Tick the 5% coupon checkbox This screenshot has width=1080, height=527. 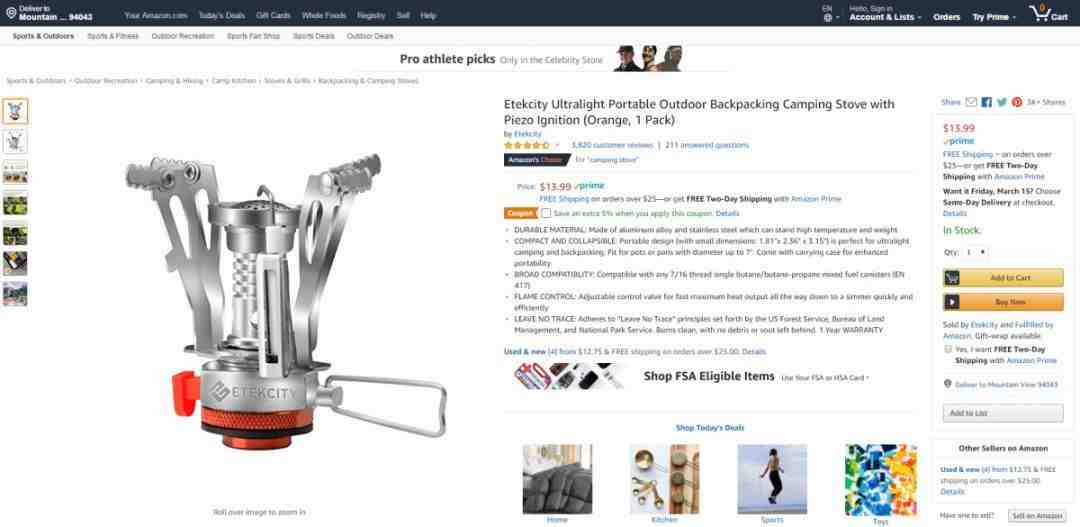(546, 214)
